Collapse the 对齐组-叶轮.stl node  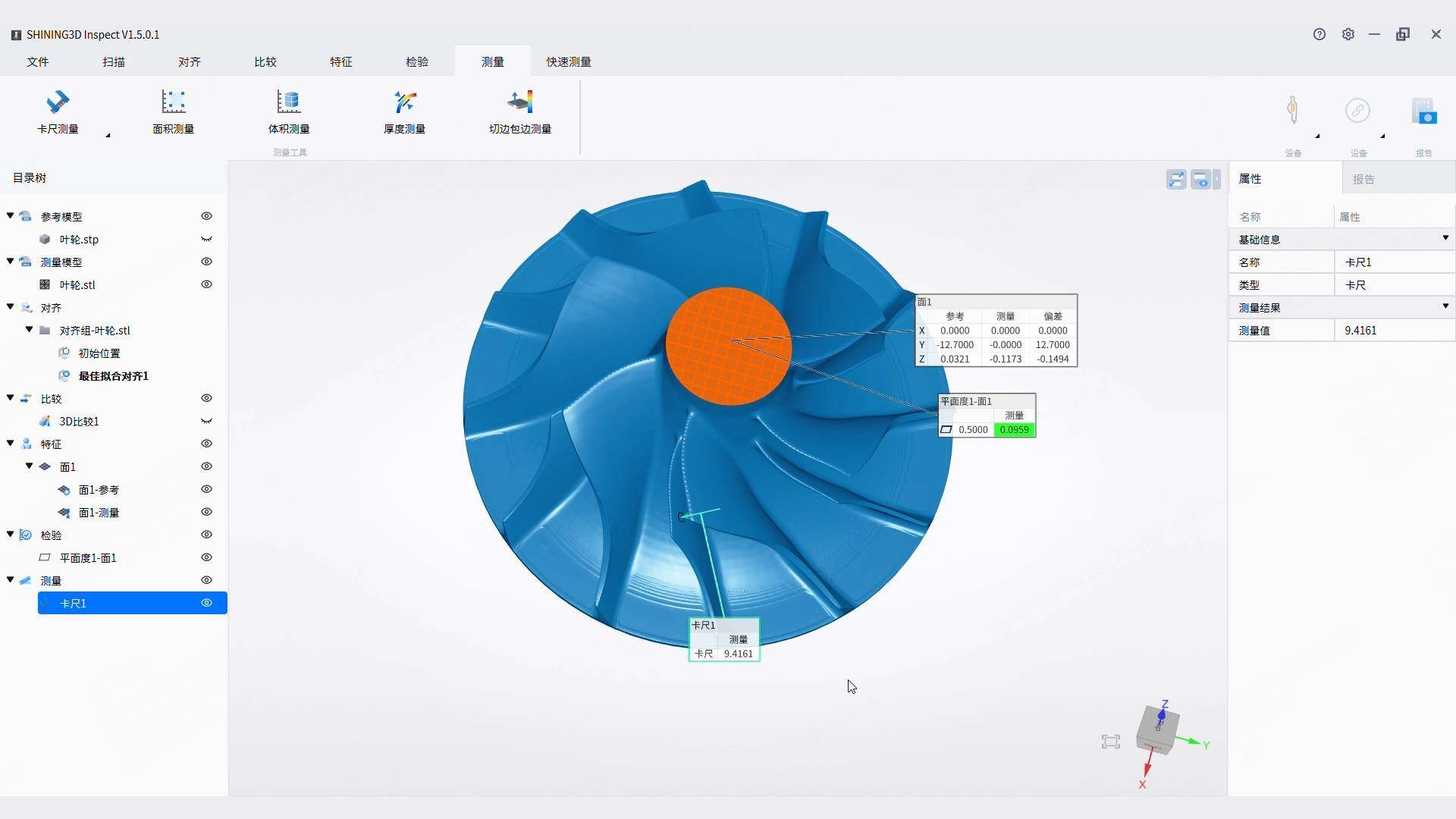29,330
